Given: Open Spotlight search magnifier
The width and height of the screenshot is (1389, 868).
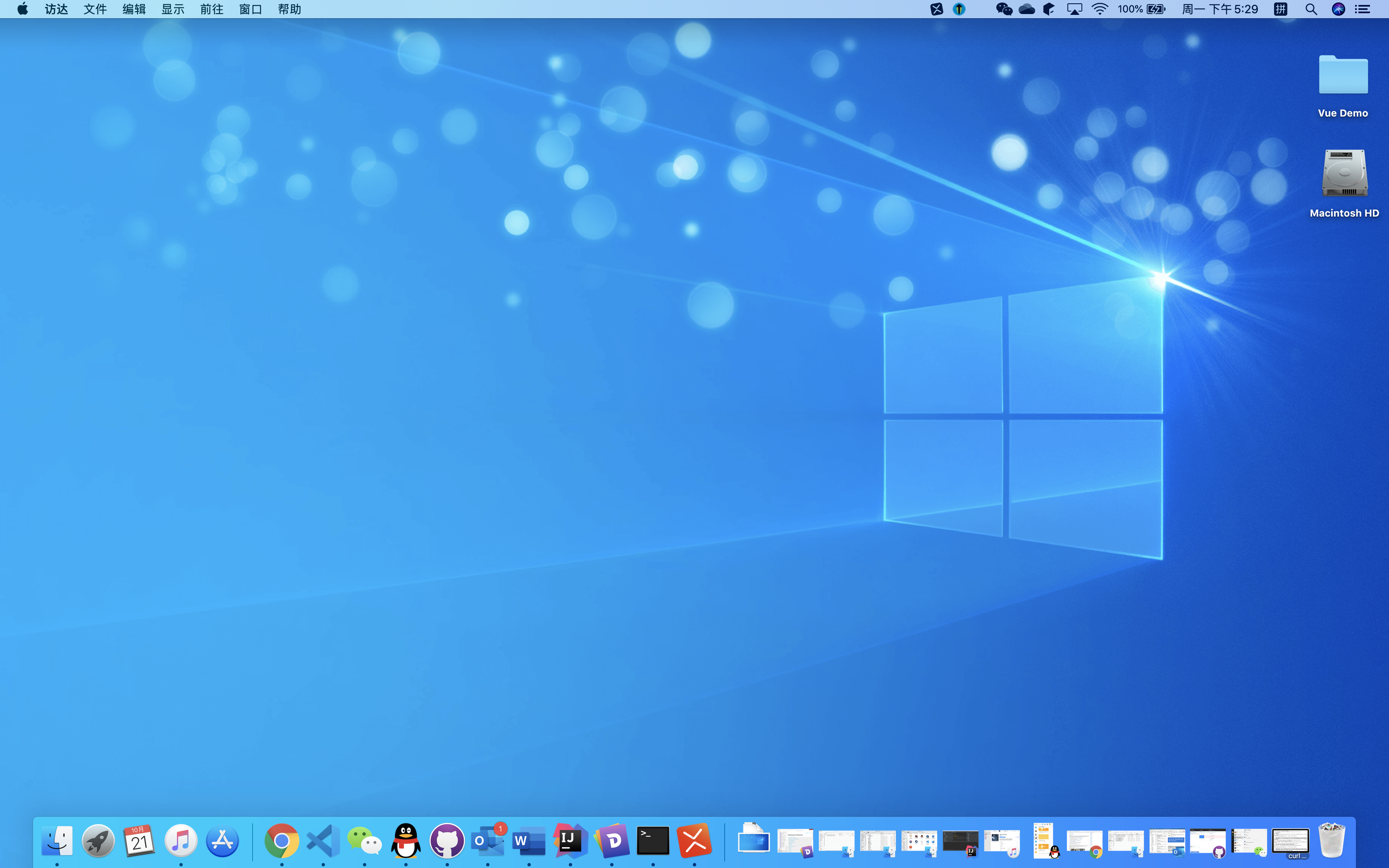Looking at the screenshot, I should (x=1311, y=9).
